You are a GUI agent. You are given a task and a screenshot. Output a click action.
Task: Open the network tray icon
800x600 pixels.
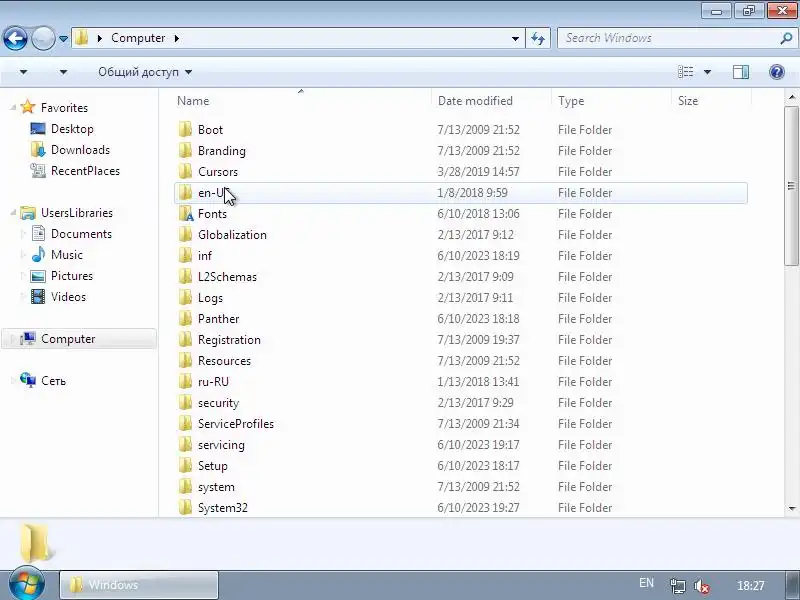[x=678, y=586]
